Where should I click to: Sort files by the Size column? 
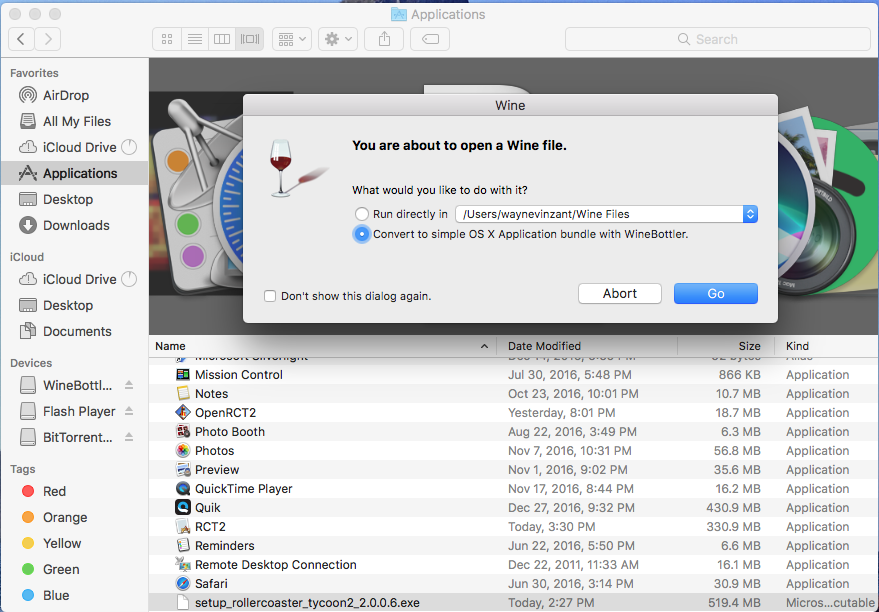pyautogui.click(x=726, y=346)
